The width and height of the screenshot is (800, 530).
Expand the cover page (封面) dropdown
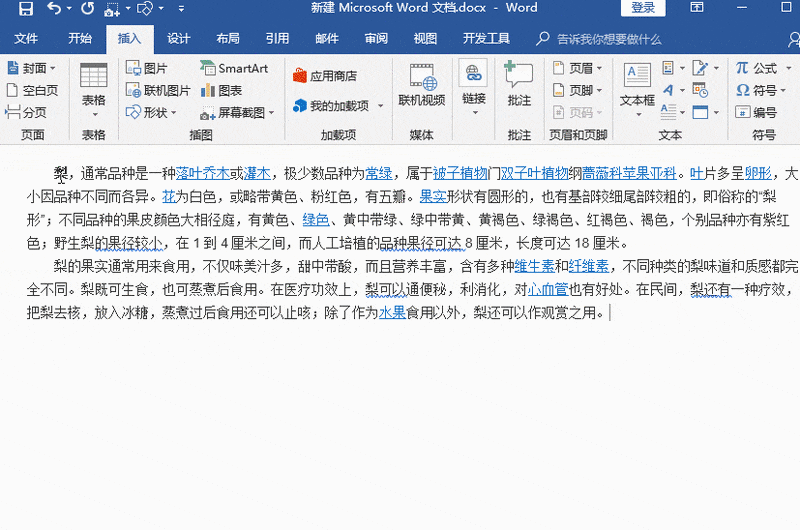coord(53,68)
